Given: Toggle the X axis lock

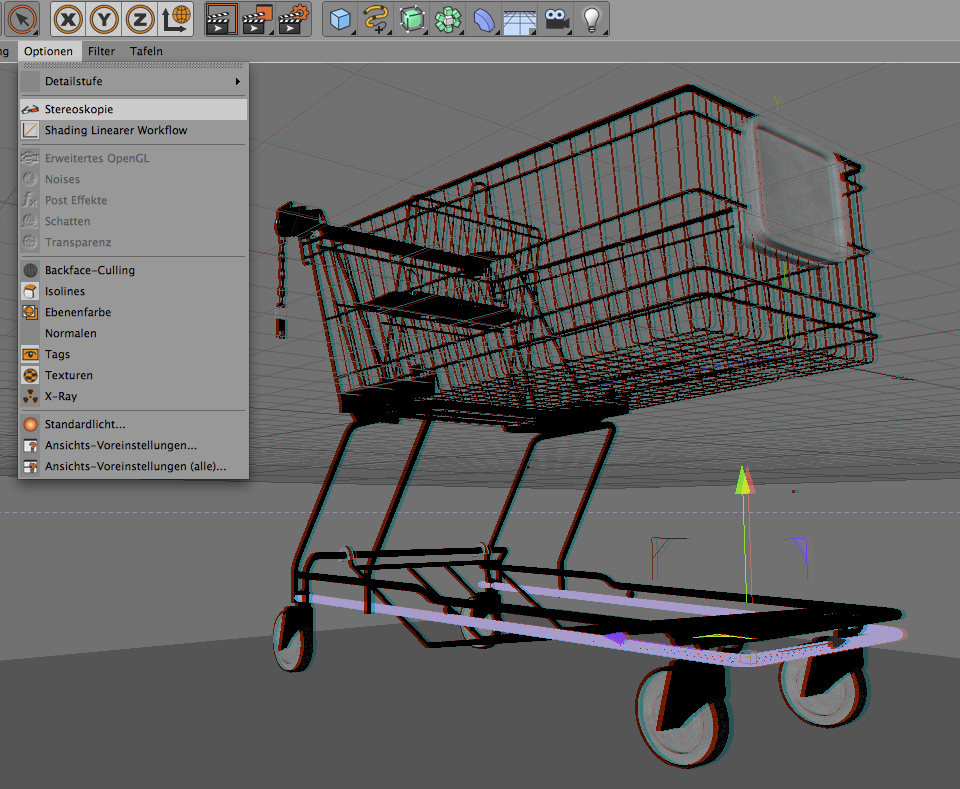Looking at the screenshot, I should coord(68,18).
